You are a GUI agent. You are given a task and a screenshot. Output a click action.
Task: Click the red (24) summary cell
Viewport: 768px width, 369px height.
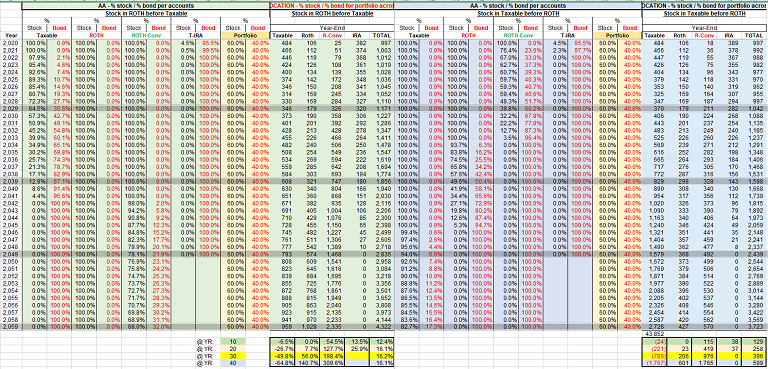click(654, 341)
